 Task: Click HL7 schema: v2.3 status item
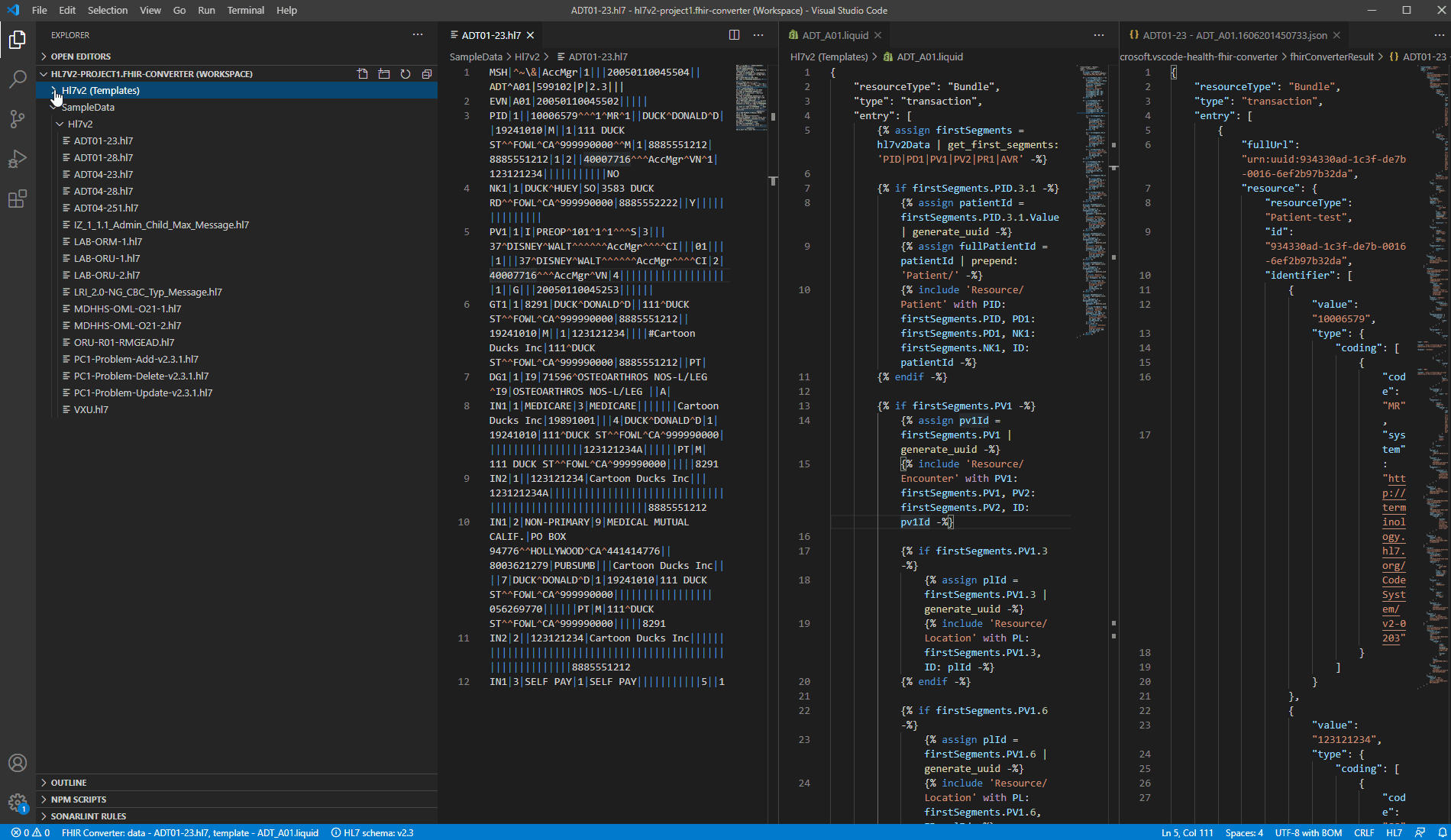[x=373, y=832]
